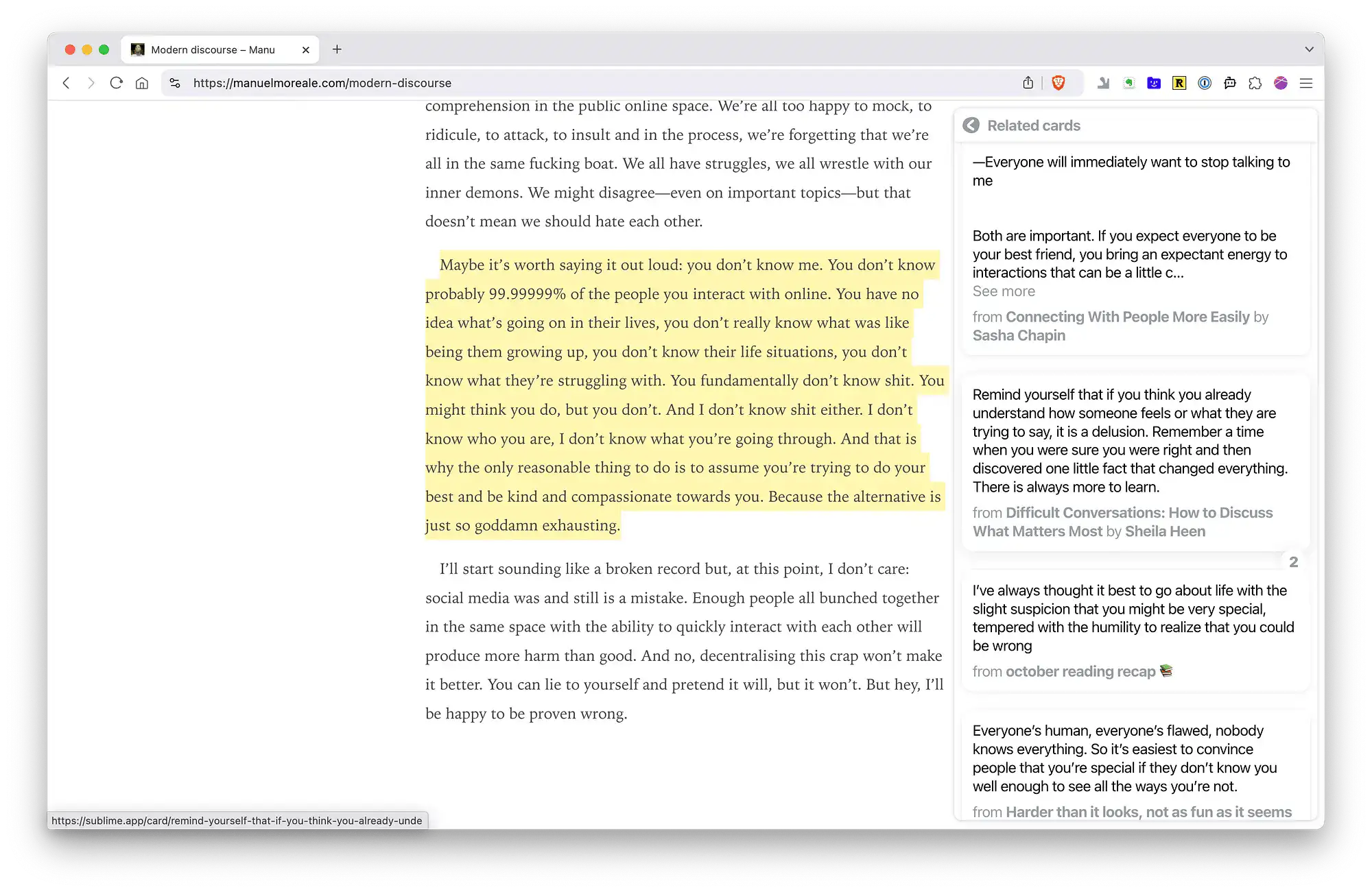Open the browser hamburger menu
The height and width of the screenshot is (892, 1372).
coord(1306,83)
